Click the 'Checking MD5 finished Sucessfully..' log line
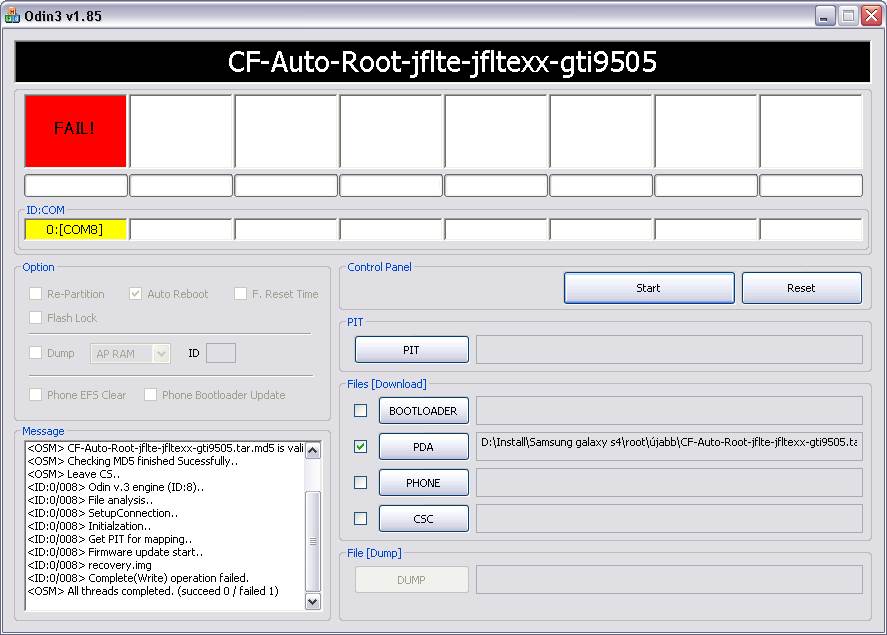The image size is (887, 635). [133, 461]
